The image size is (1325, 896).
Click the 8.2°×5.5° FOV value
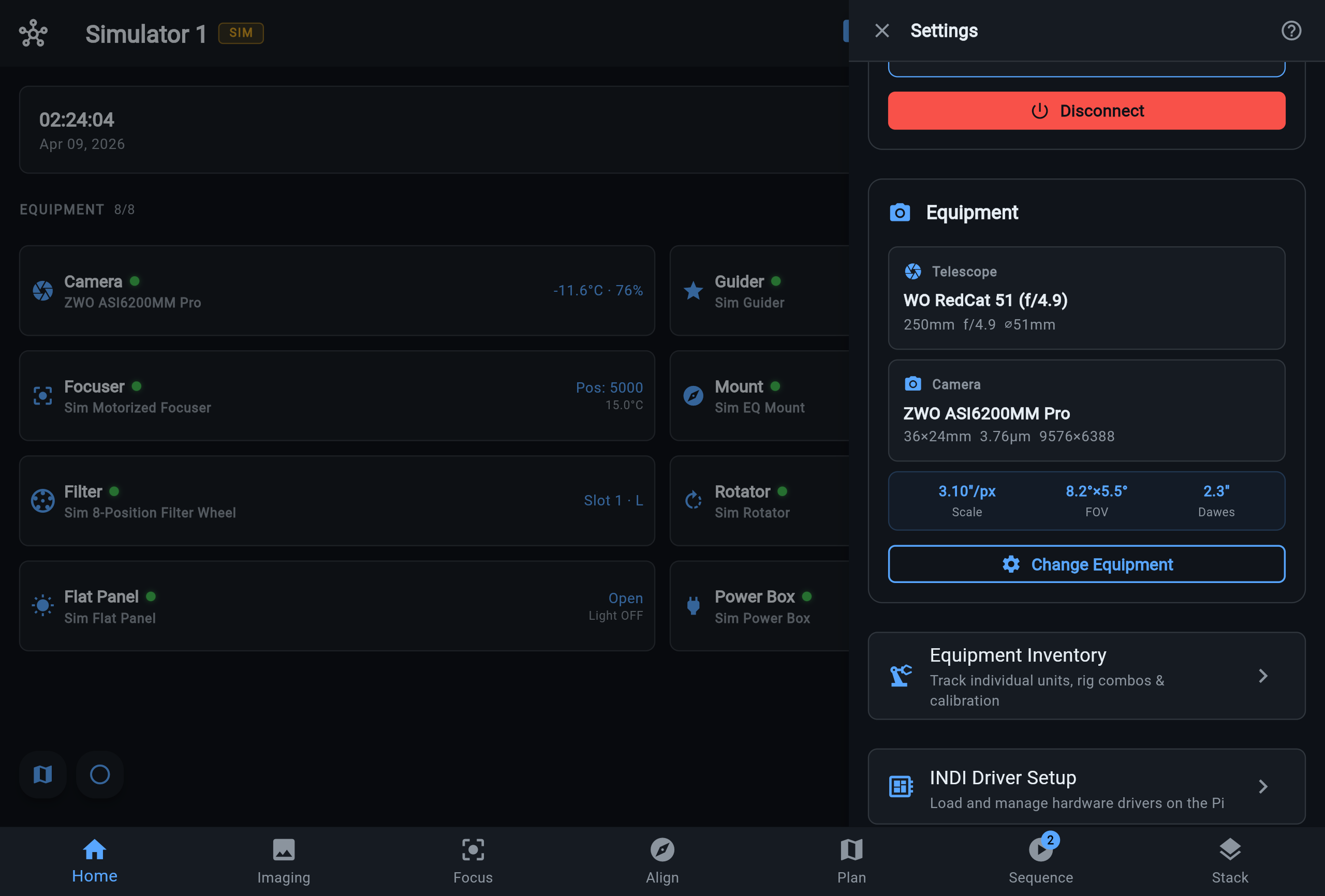(1096, 491)
